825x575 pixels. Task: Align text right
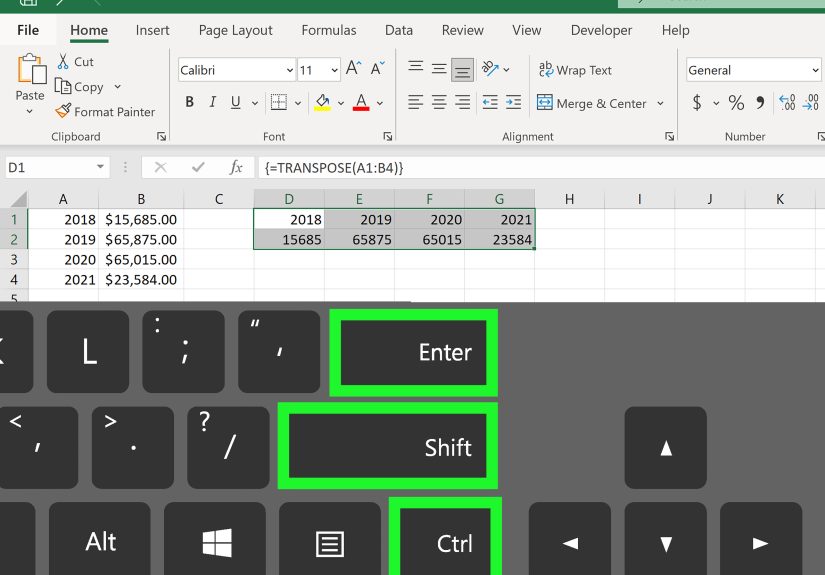[x=462, y=102]
